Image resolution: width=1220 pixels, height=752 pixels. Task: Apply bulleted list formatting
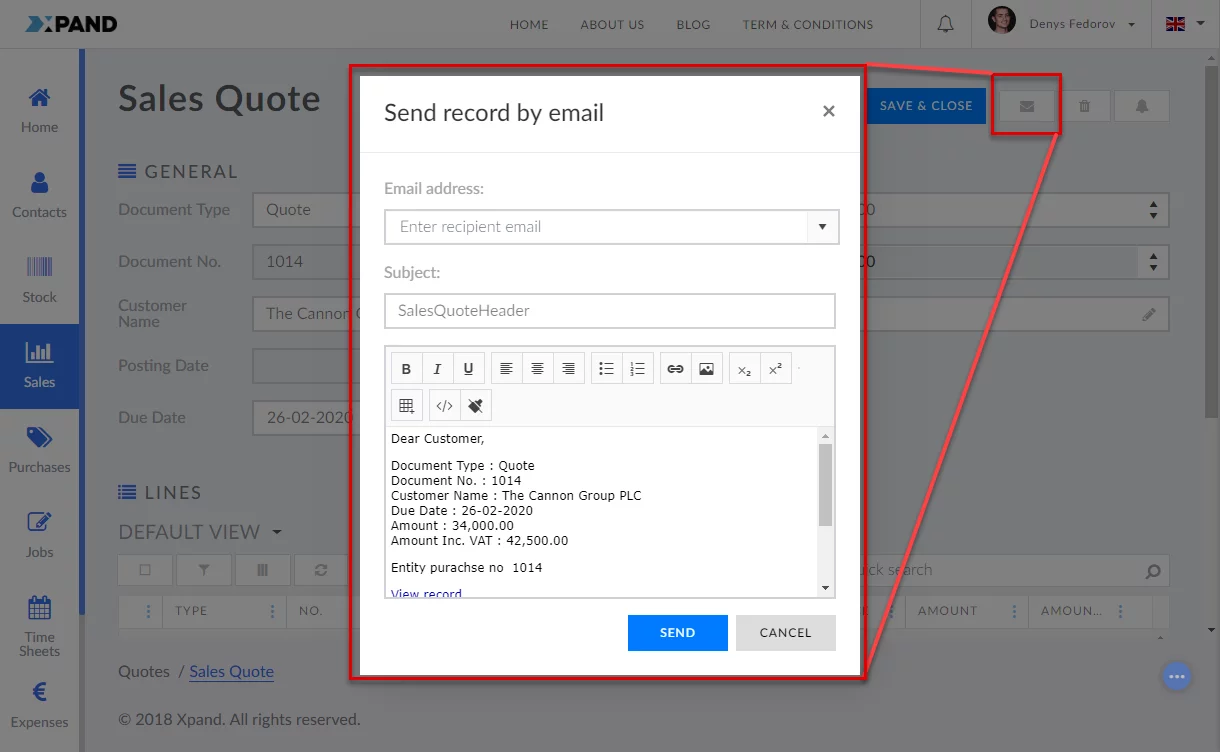(606, 369)
